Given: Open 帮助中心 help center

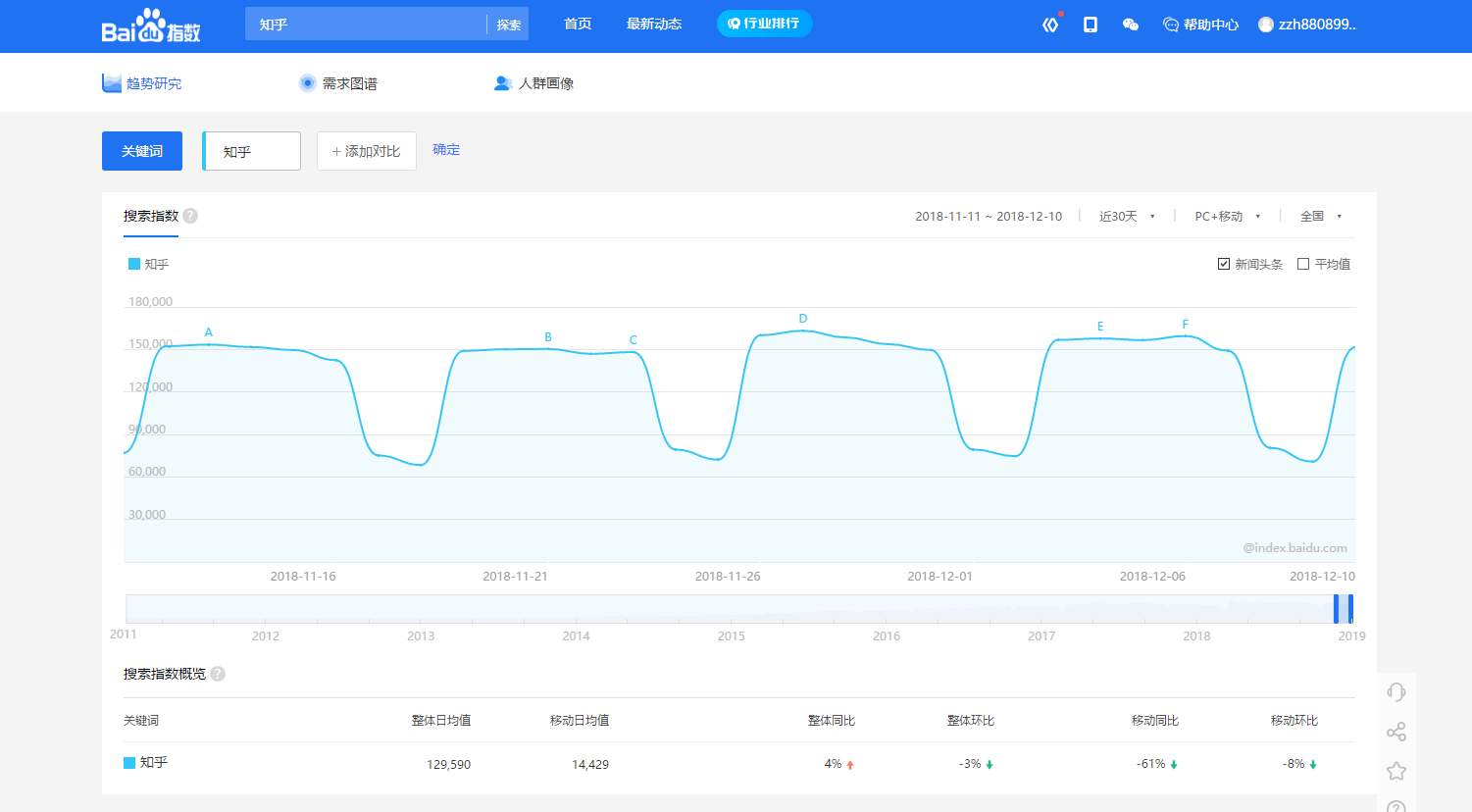Looking at the screenshot, I should pos(1200,25).
